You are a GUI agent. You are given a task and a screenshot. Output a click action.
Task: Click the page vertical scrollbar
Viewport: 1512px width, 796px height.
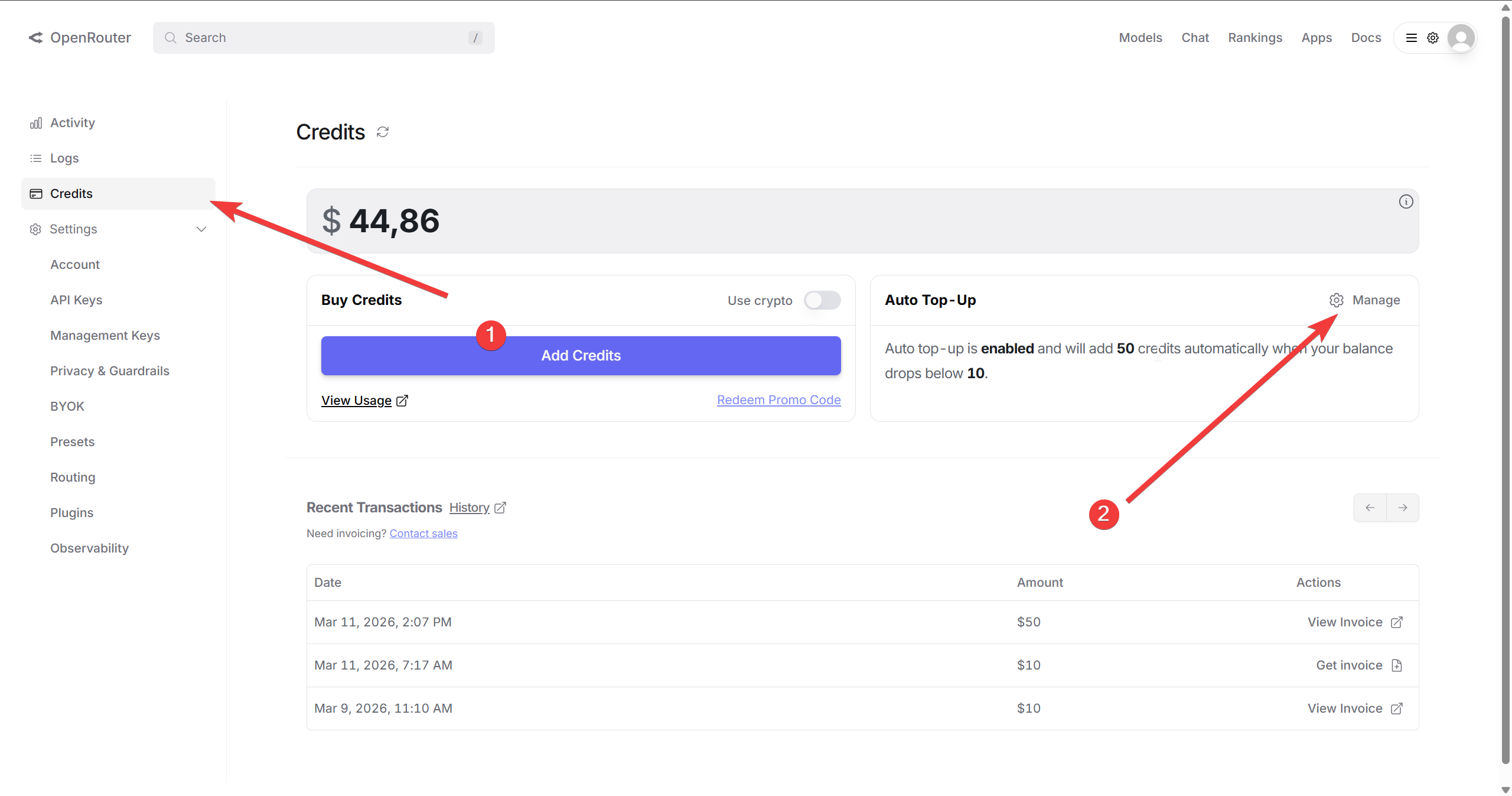point(1506,390)
